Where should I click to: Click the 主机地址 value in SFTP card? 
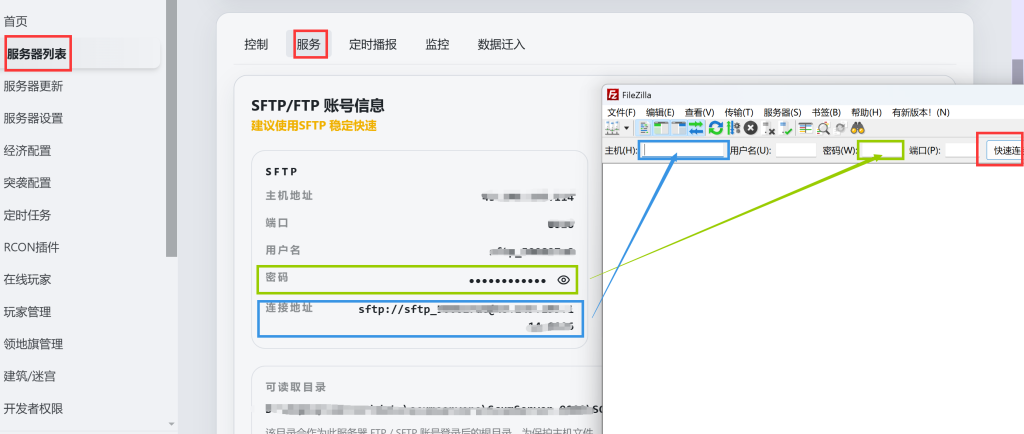coord(528,196)
